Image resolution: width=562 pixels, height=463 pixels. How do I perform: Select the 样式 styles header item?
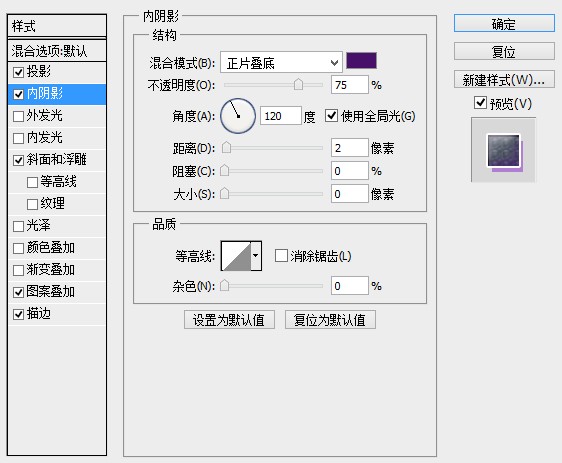(x=57, y=26)
